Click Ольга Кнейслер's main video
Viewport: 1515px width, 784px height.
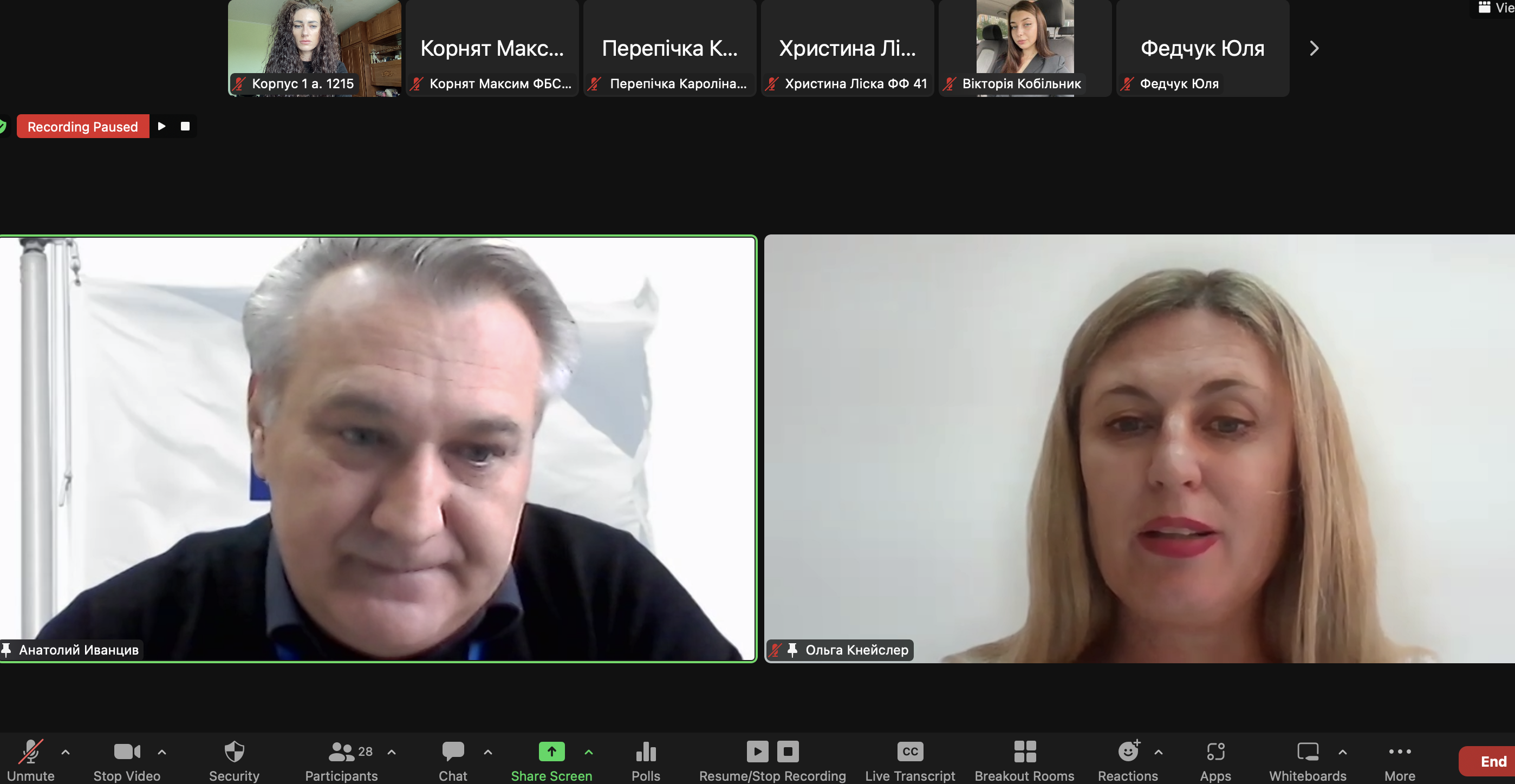point(1140,448)
